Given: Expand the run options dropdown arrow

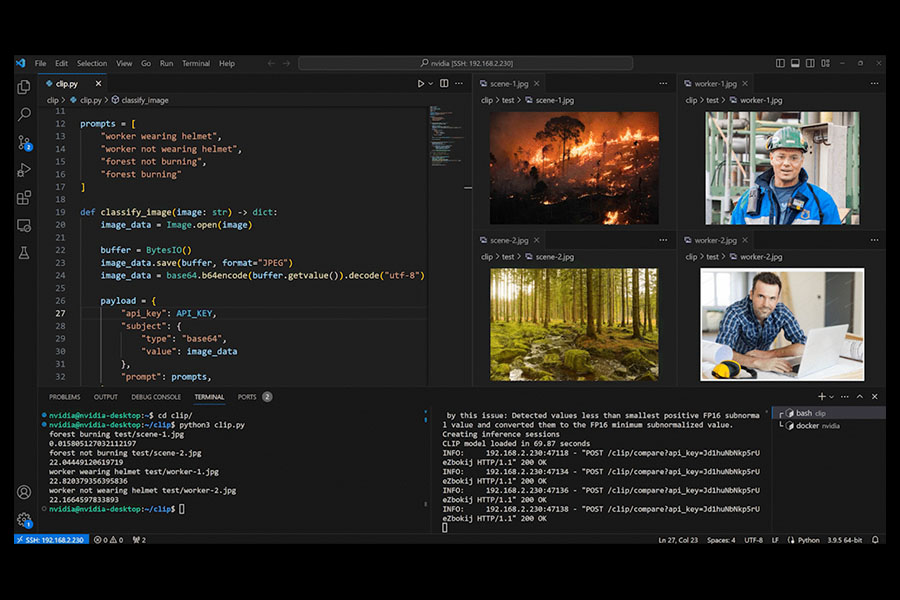Looking at the screenshot, I should [x=432, y=84].
